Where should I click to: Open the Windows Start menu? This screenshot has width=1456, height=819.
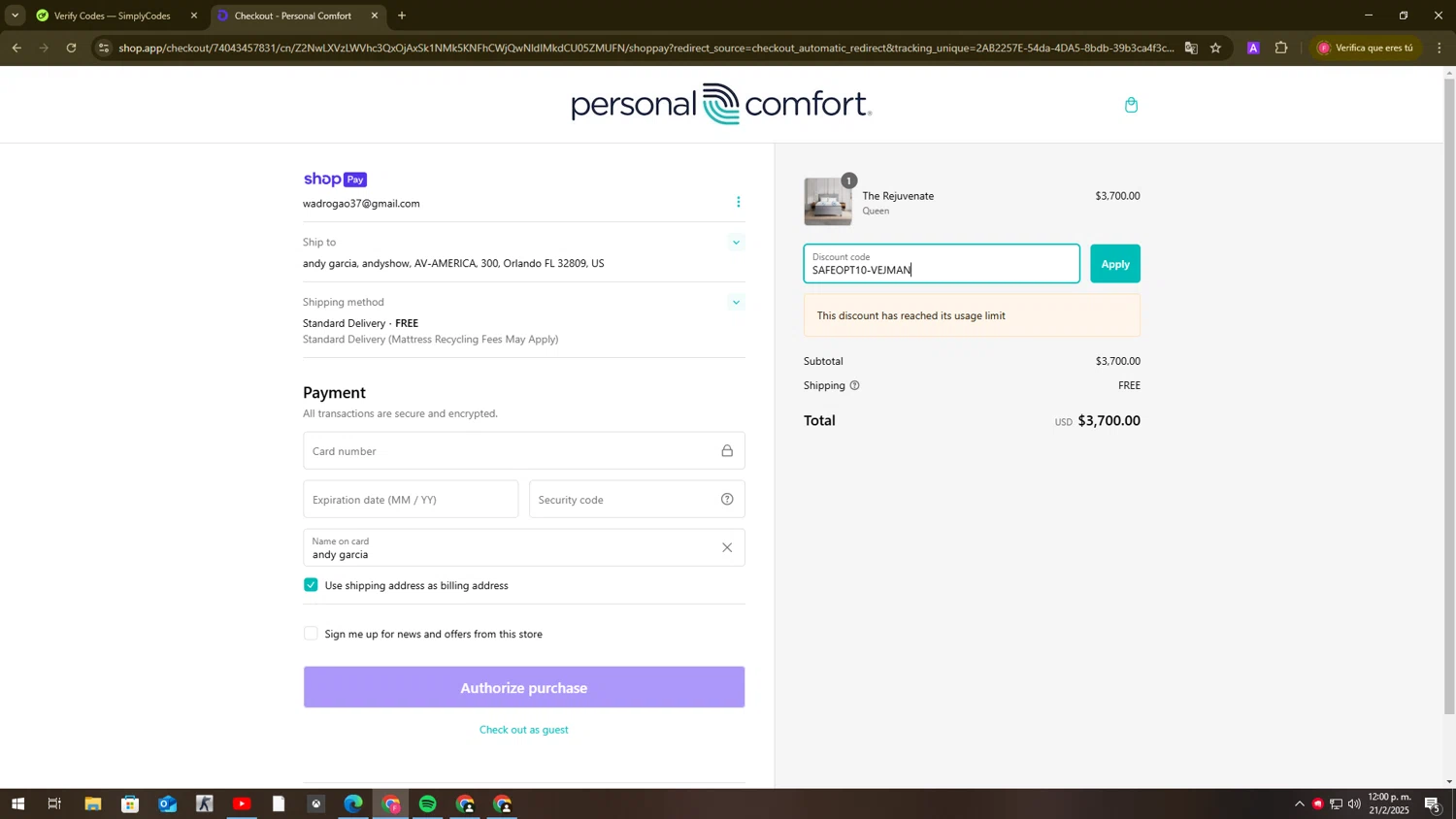[17, 804]
